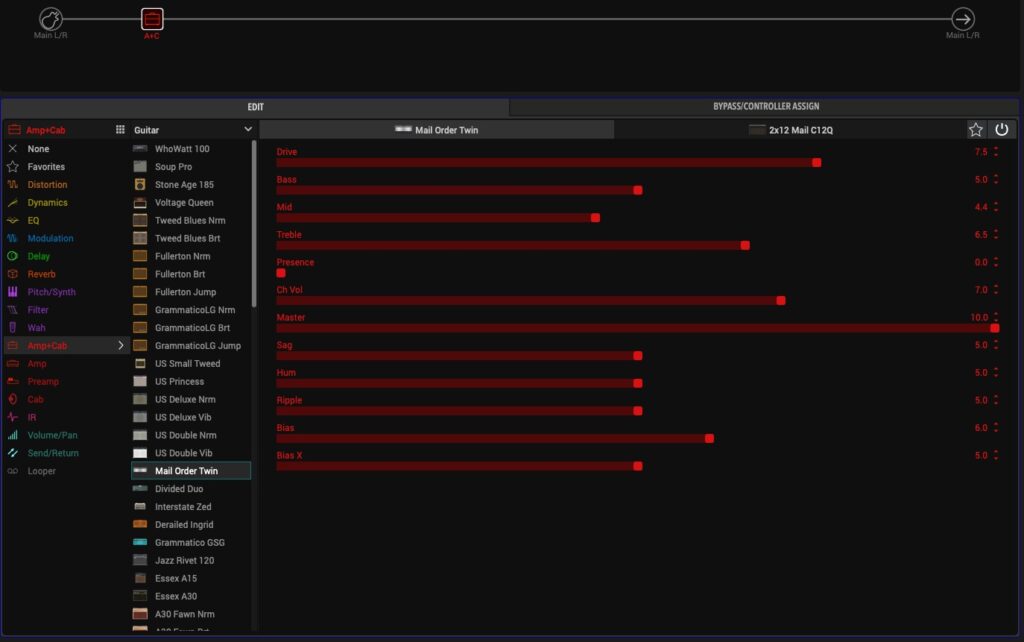Click the grid view icon beside Amp+Cab
Viewport: 1024px width, 642px height.
(120, 130)
